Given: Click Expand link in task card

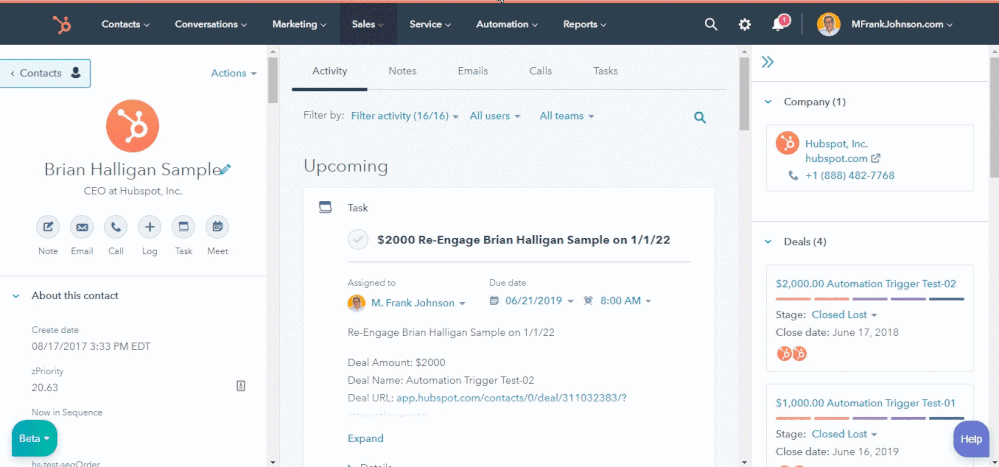Looking at the screenshot, I should (x=365, y=438).
